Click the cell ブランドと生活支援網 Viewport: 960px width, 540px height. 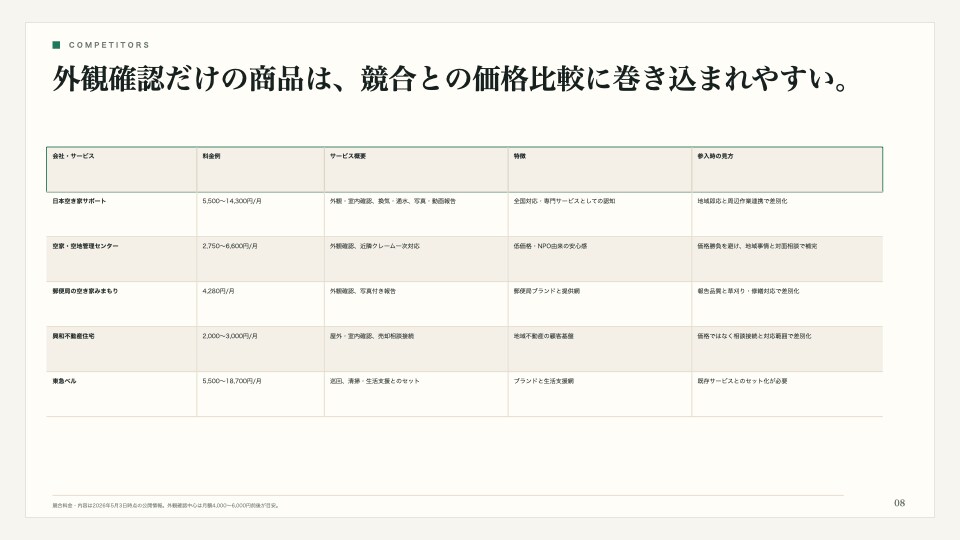[600, 394]
